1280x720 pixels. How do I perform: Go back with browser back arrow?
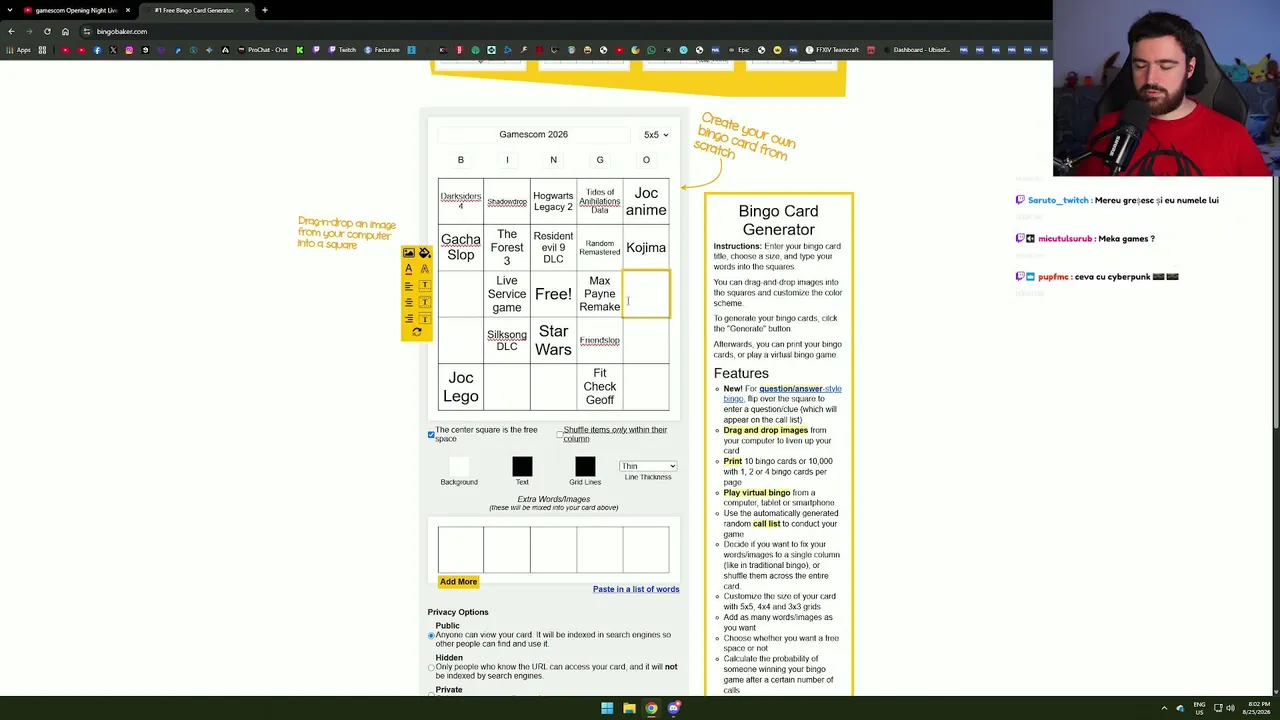(x=11, y=32)
